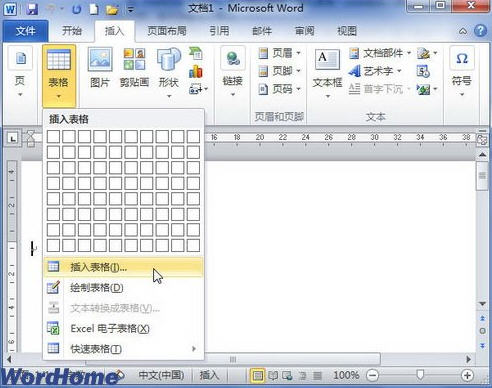Image resolution: width=492 pixels, height=388 pixels.
Task: Choose 插入表格(I)... menu item
Action: tap(123, 267)
